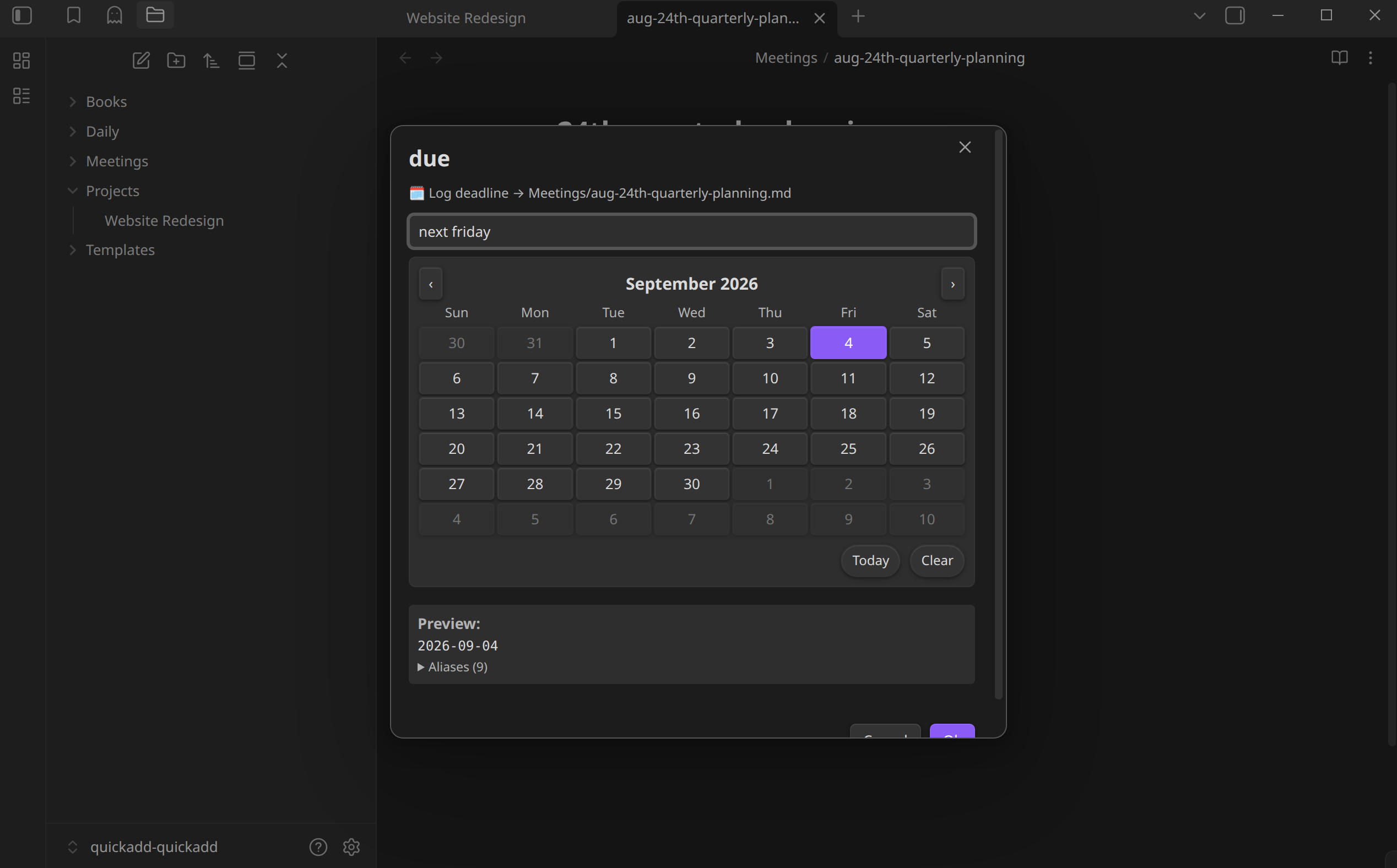This screenshot has width=1397, height=868.
Task: Open the tab list dropdown arrow
Action: (1199, 15)
